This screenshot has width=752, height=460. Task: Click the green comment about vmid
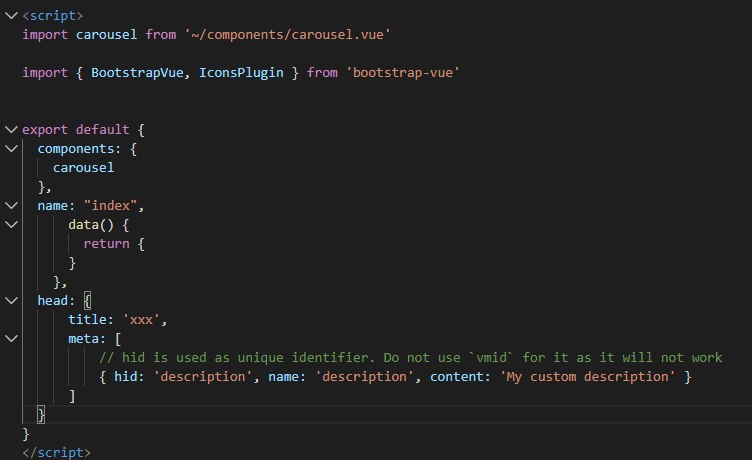(x=411, y=357)
